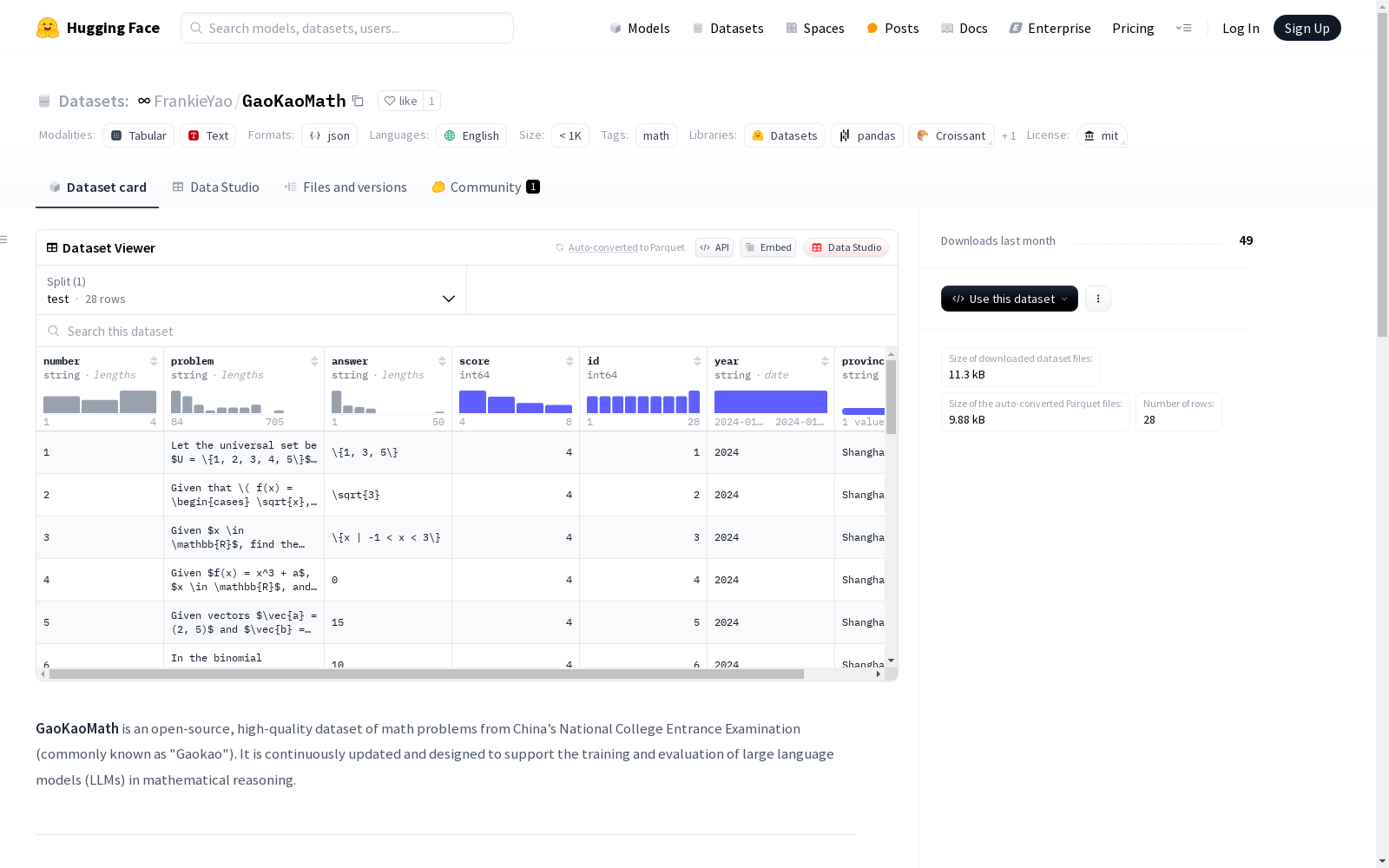Screen dimensions: 1389x868
Task: Click the Auto-converted to Parquet link
Action: [627, 247]
